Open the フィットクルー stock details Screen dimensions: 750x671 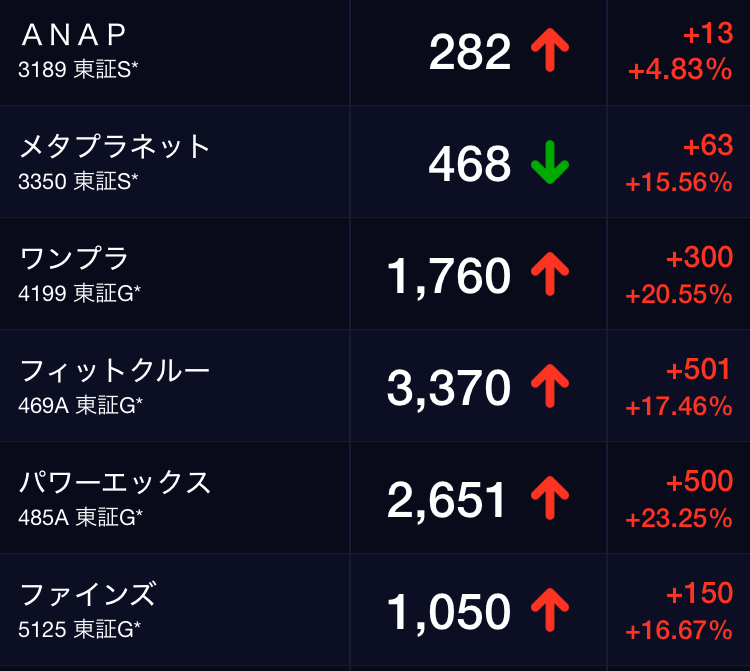116,371
